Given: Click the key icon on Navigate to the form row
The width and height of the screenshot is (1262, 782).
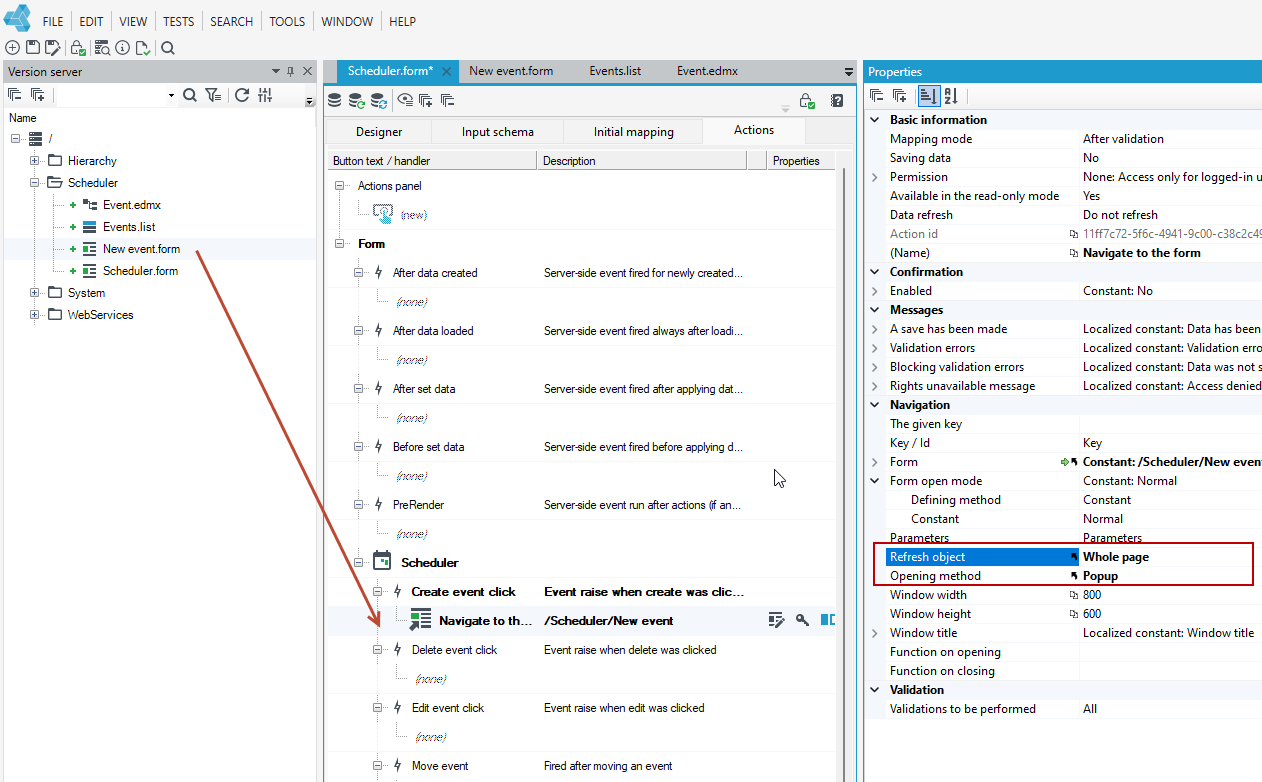Looking at the screenshot, I should point(802,620).
